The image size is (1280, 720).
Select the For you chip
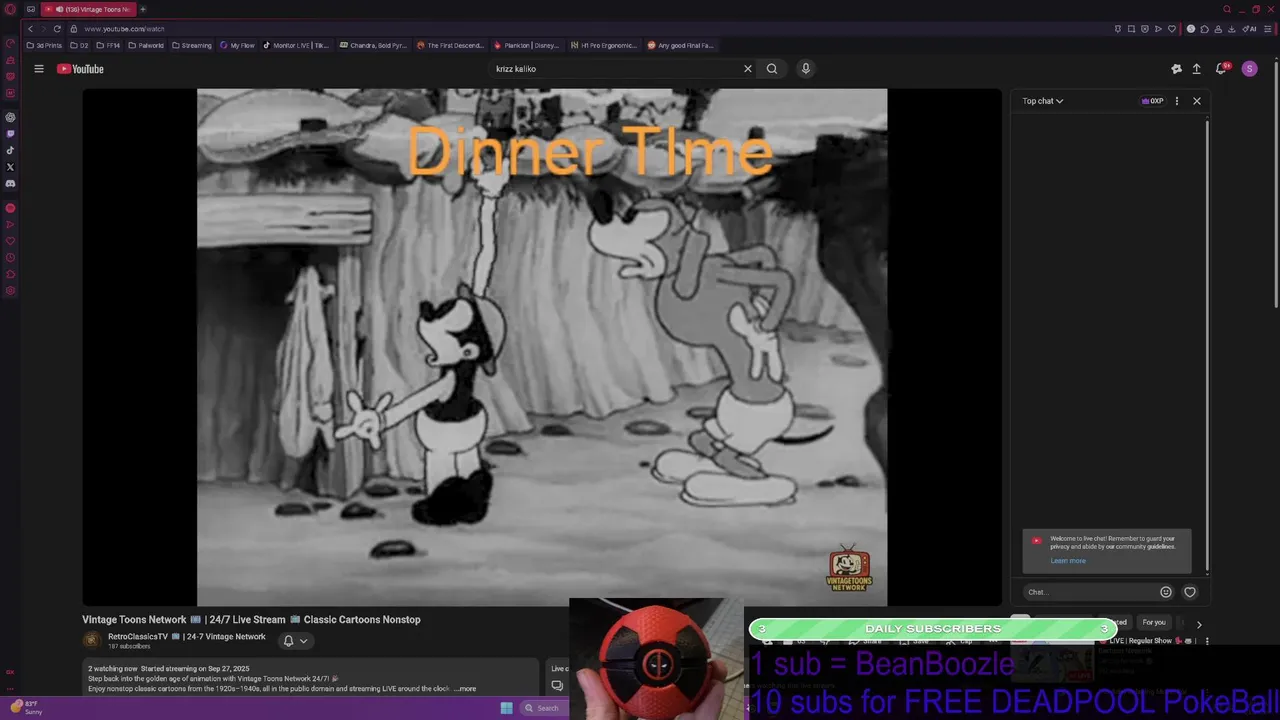click(1154, 622)
